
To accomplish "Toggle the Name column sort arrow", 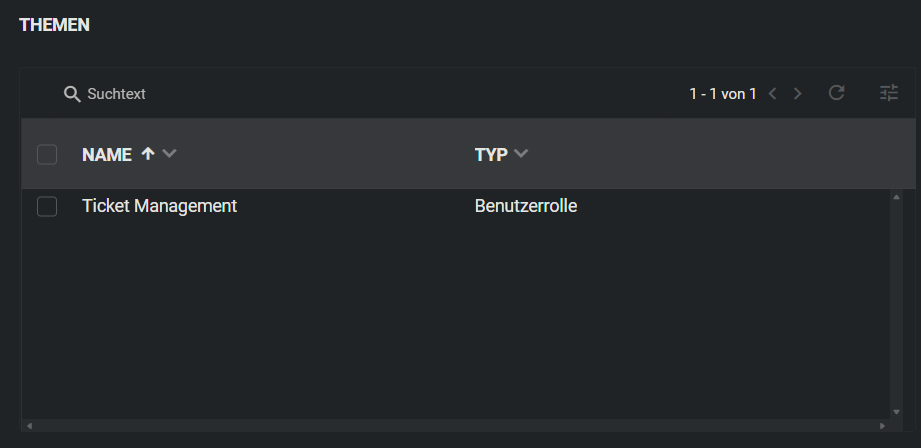I will coord(148,154).
